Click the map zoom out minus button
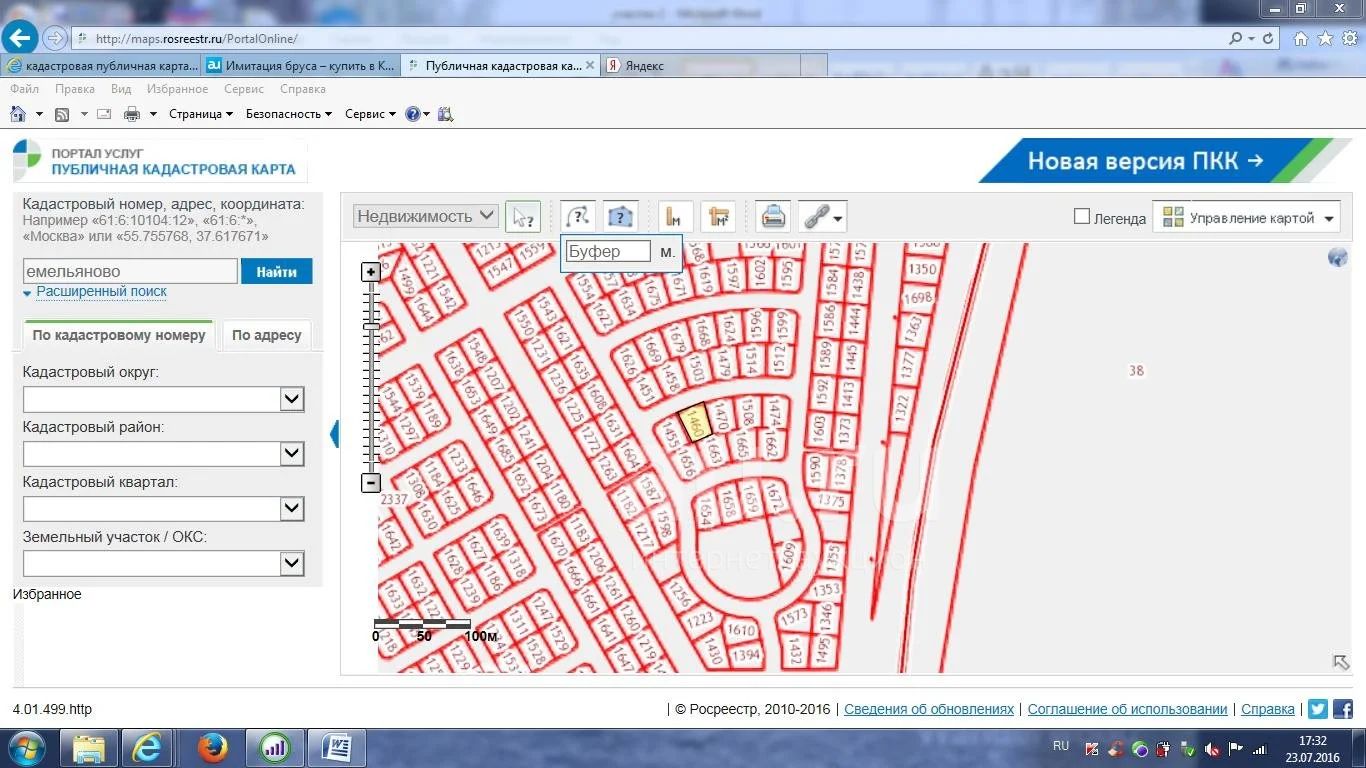 (x=371, y=483)
